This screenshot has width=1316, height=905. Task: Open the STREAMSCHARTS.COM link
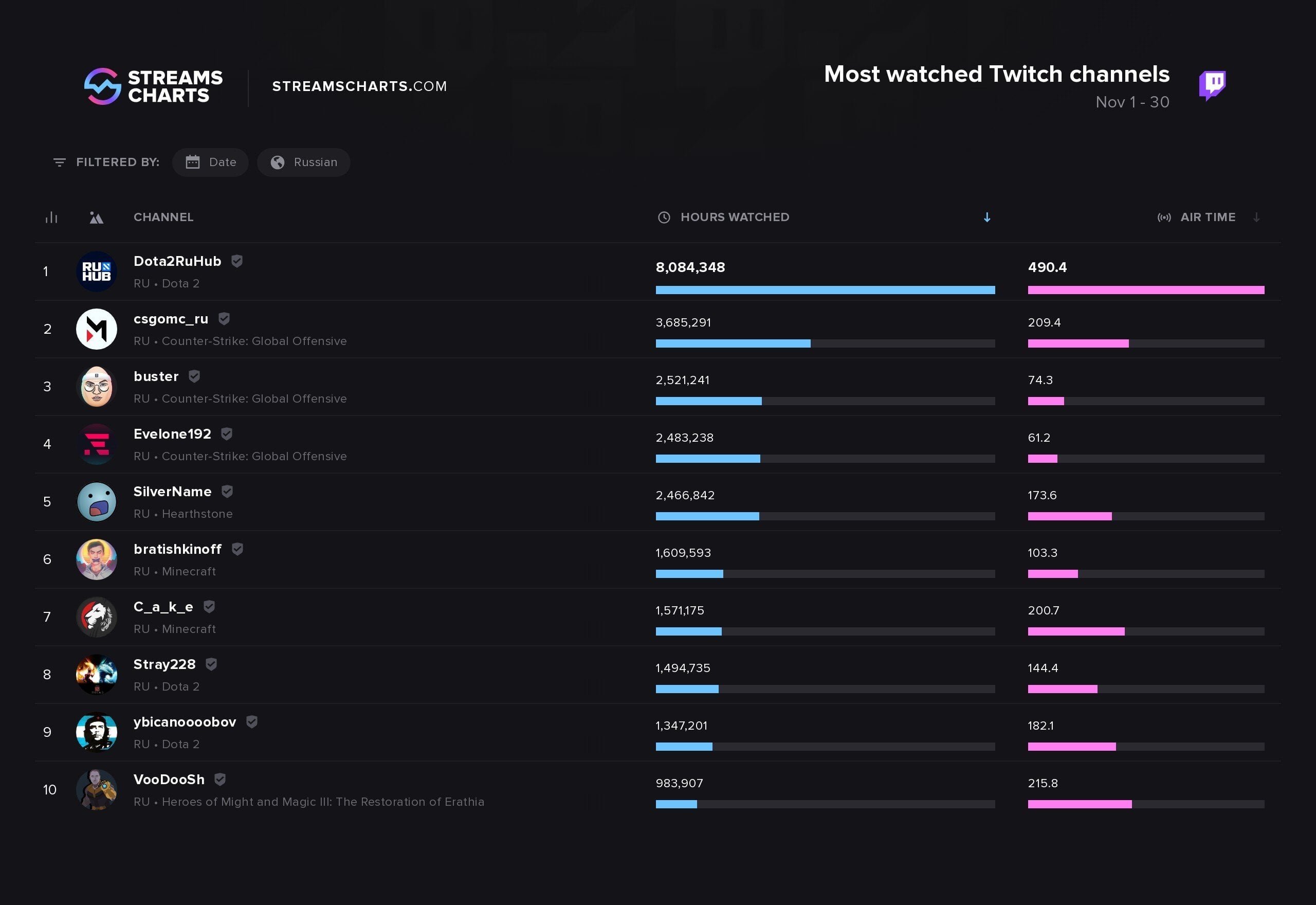point(359,86)
